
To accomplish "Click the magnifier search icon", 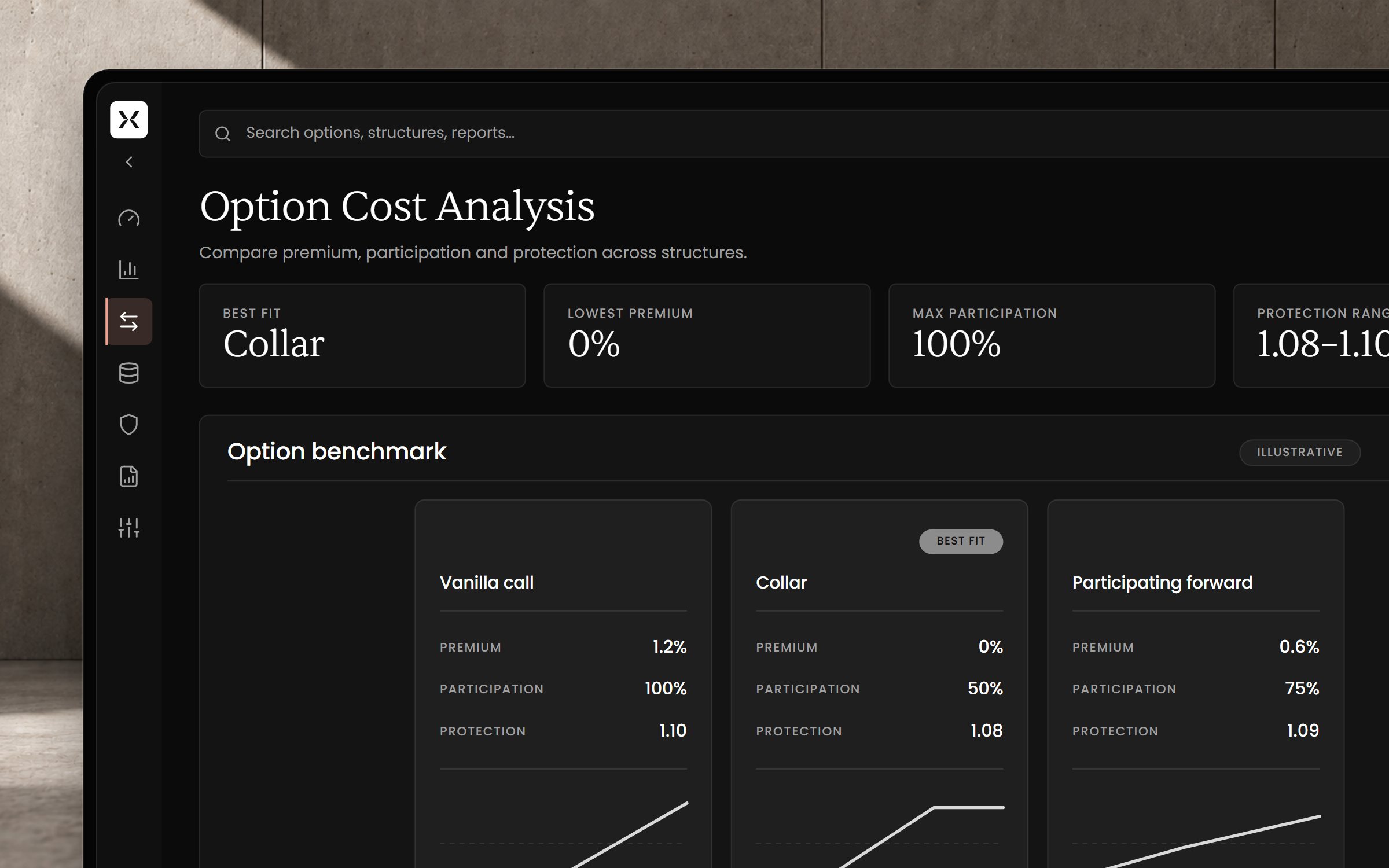I will [x=223, y=134].
